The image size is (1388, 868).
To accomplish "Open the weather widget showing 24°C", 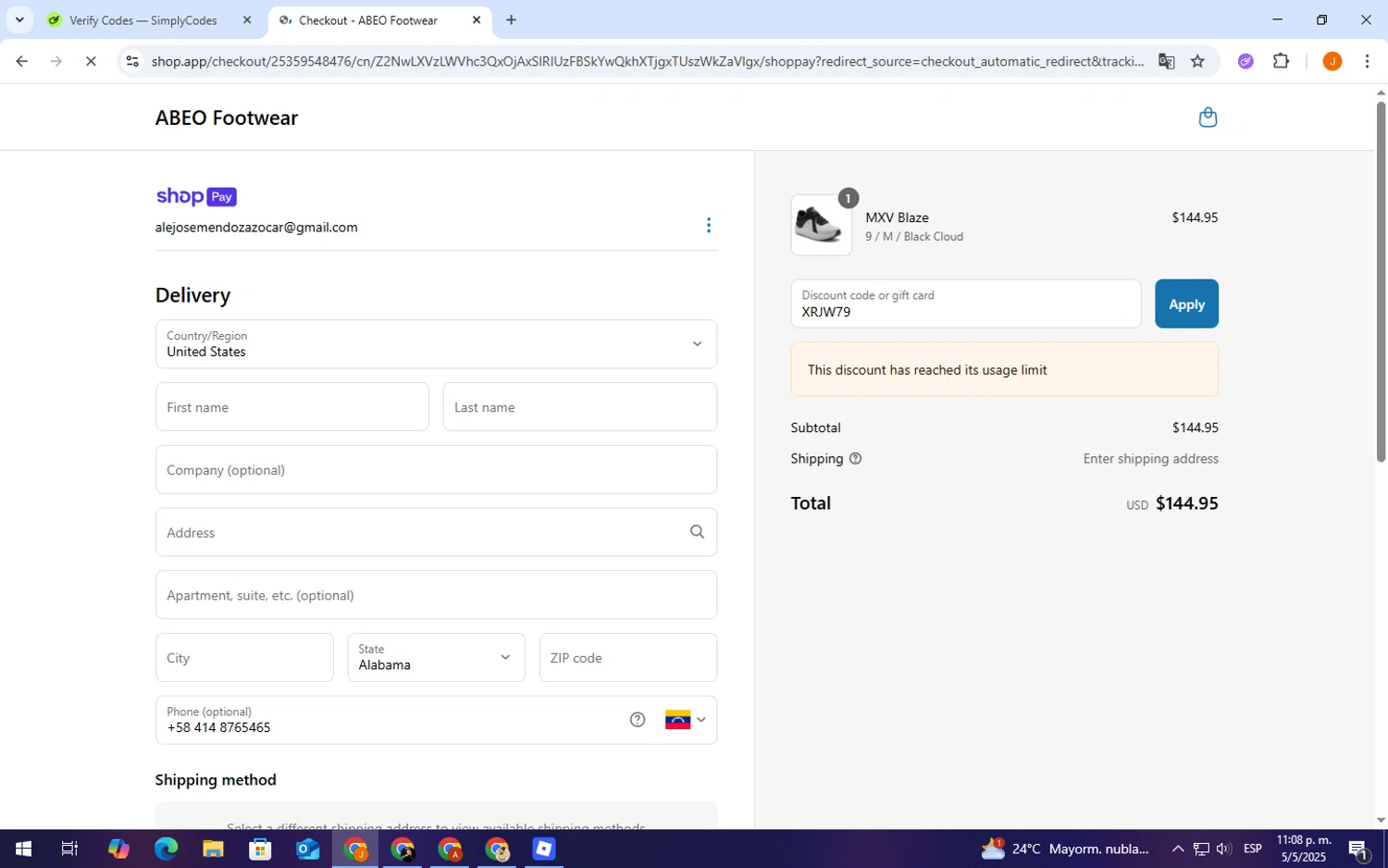I will click(x=1065, y=849).
